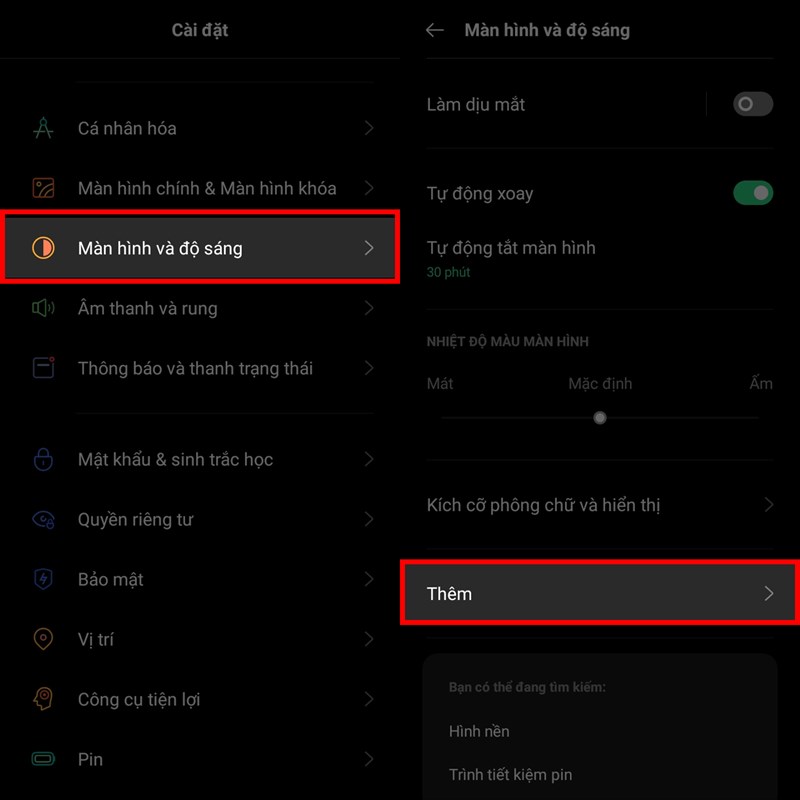This screenshot has width=800, height=800.
Task: Open Công cụ tiện lợi menu item
Action: pyautogui.click(x=200, y=699)
